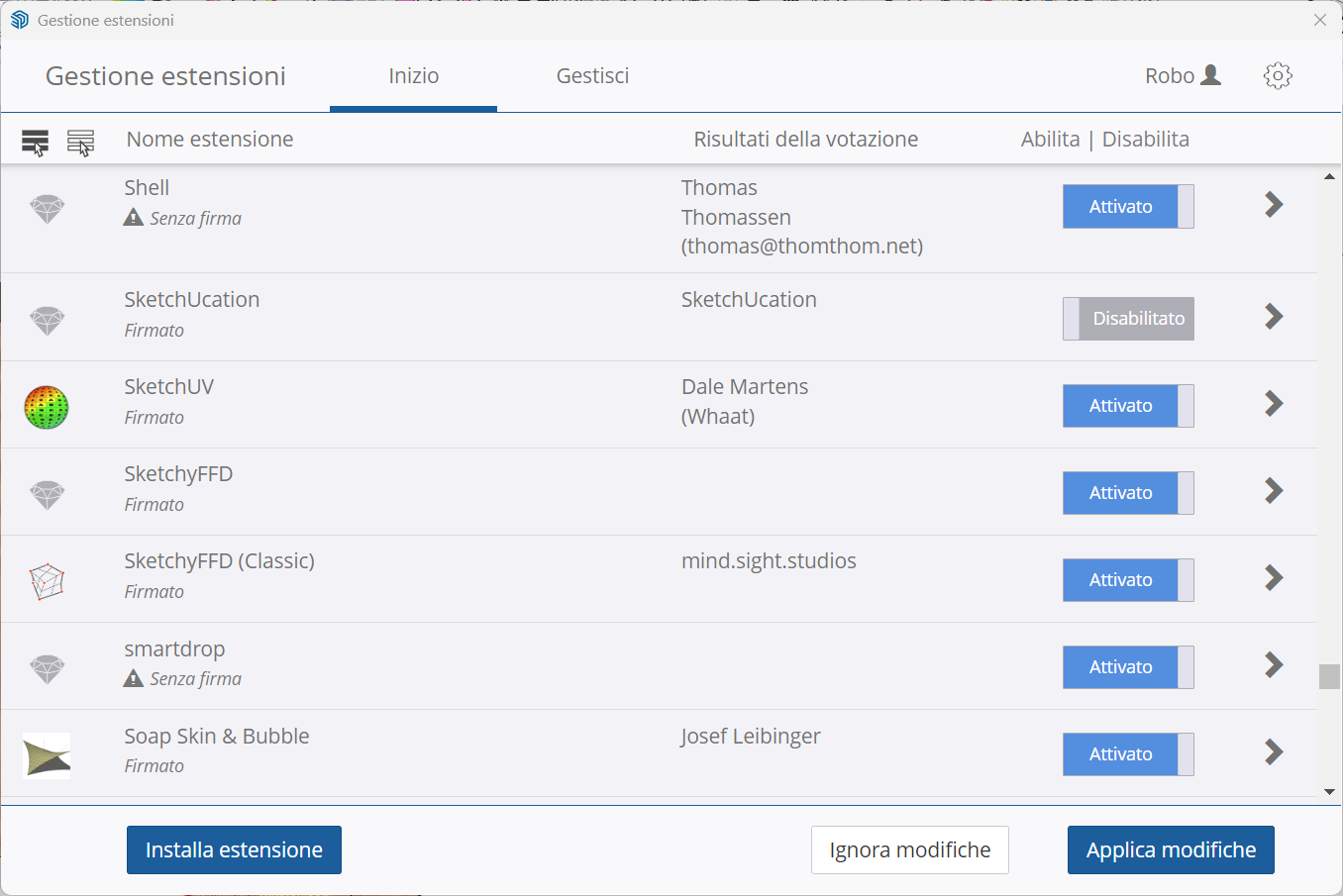Enable the SketchUcation extension toggle
This screenshot has height=896, width=1343.
[x=1128, y=319]
